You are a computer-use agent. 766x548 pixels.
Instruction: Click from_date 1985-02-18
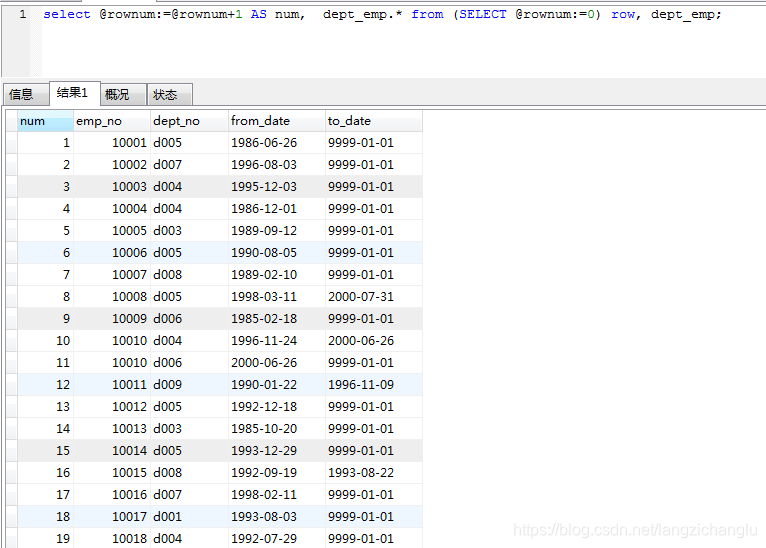coord(277,318)
